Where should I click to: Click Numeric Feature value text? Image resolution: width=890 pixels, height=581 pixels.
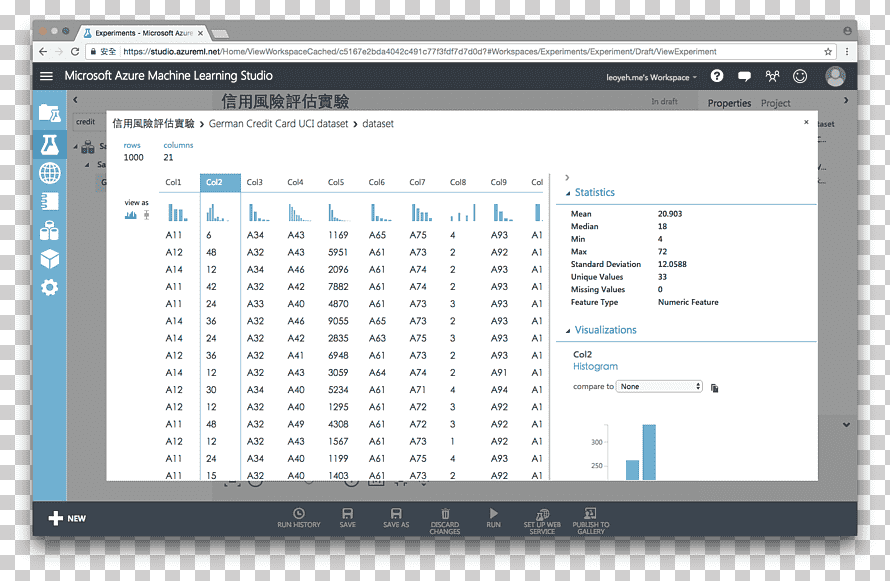(688, 302)
